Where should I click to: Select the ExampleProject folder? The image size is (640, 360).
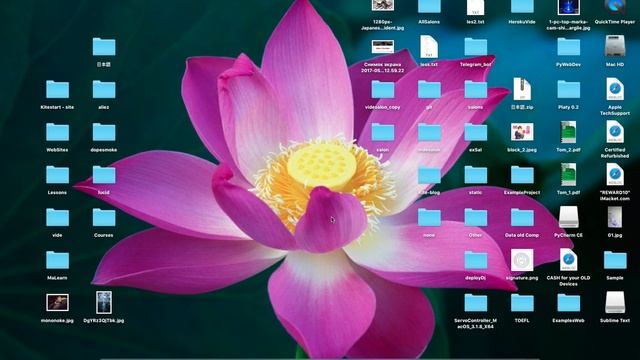(x=522, y=175)
